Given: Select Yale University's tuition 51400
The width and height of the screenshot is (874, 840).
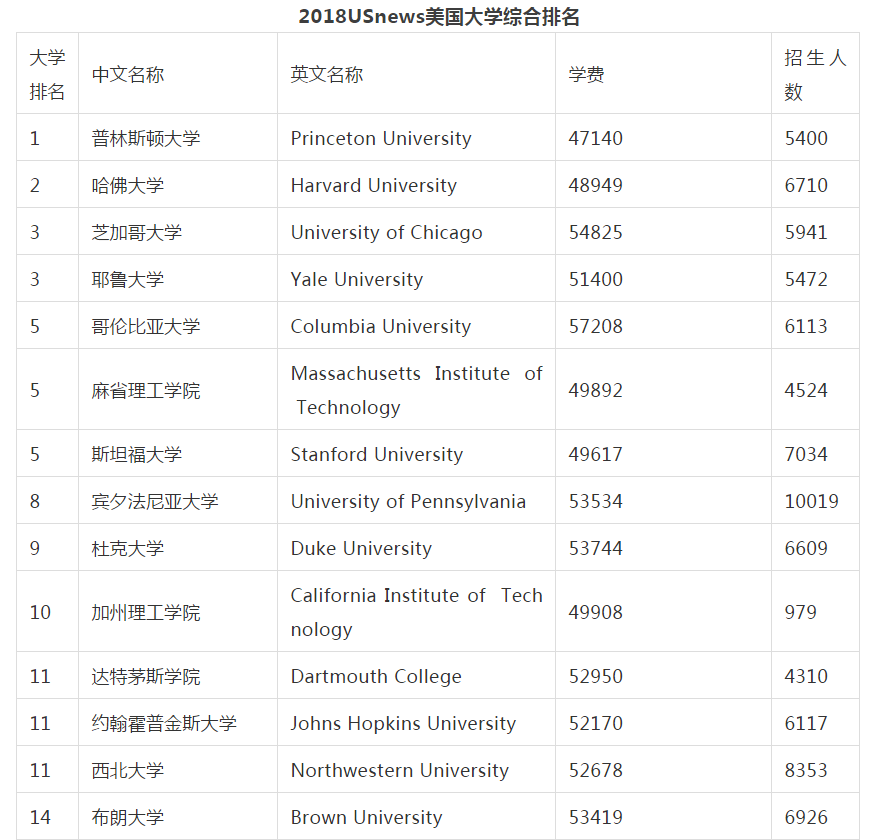Looking at the screenshot, I should click(595, 279).
